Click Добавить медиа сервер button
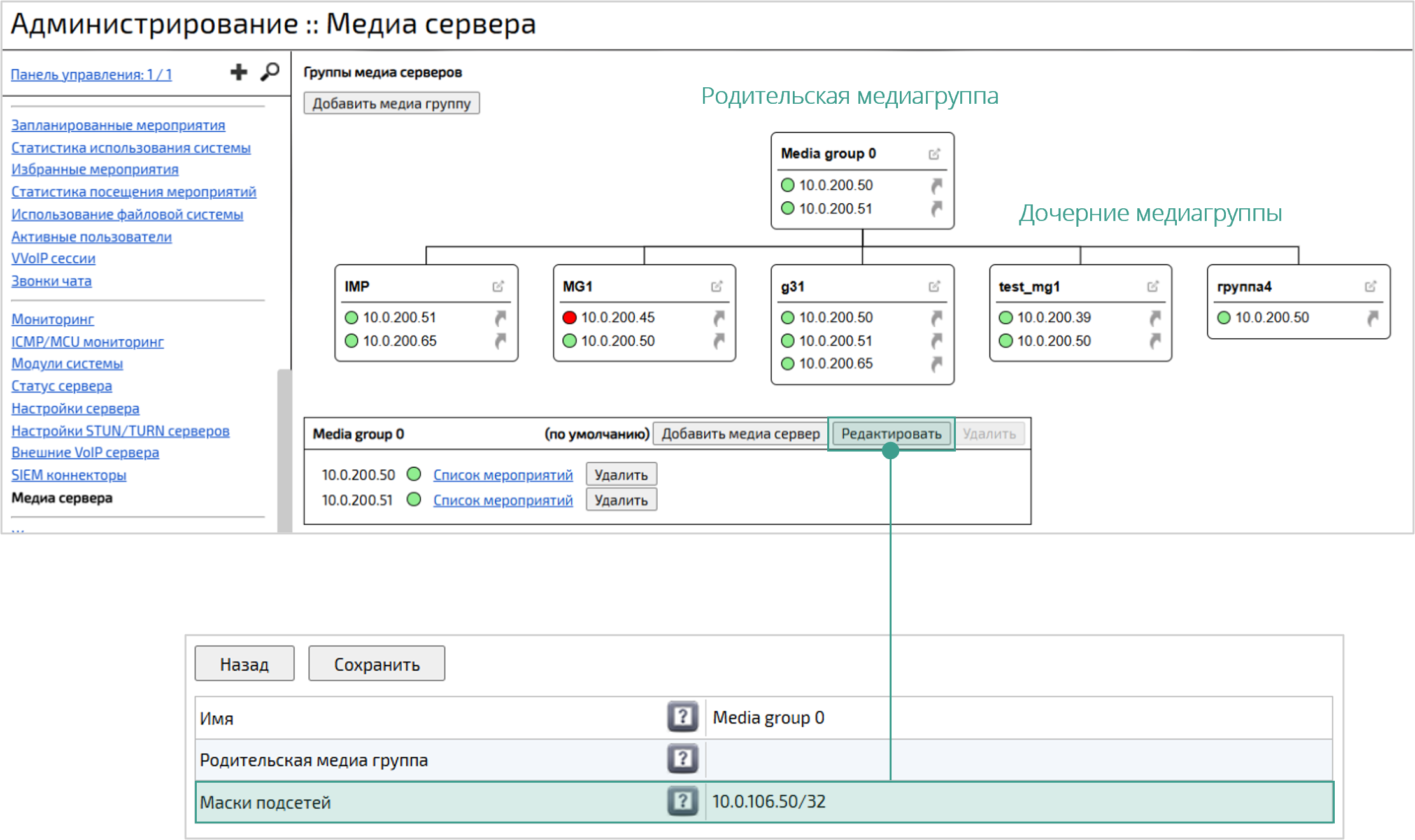 tap(740, 434)
